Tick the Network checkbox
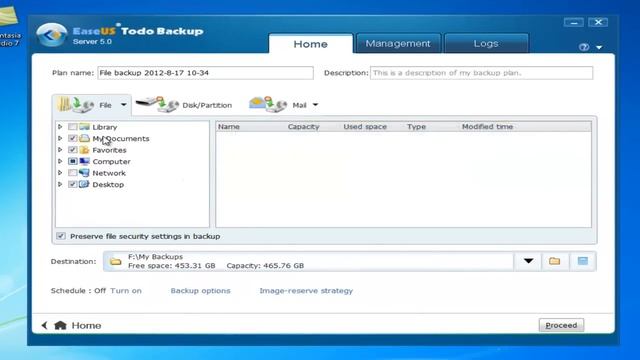The height and width of the screenshot is (360, 640). pos(72,173)
